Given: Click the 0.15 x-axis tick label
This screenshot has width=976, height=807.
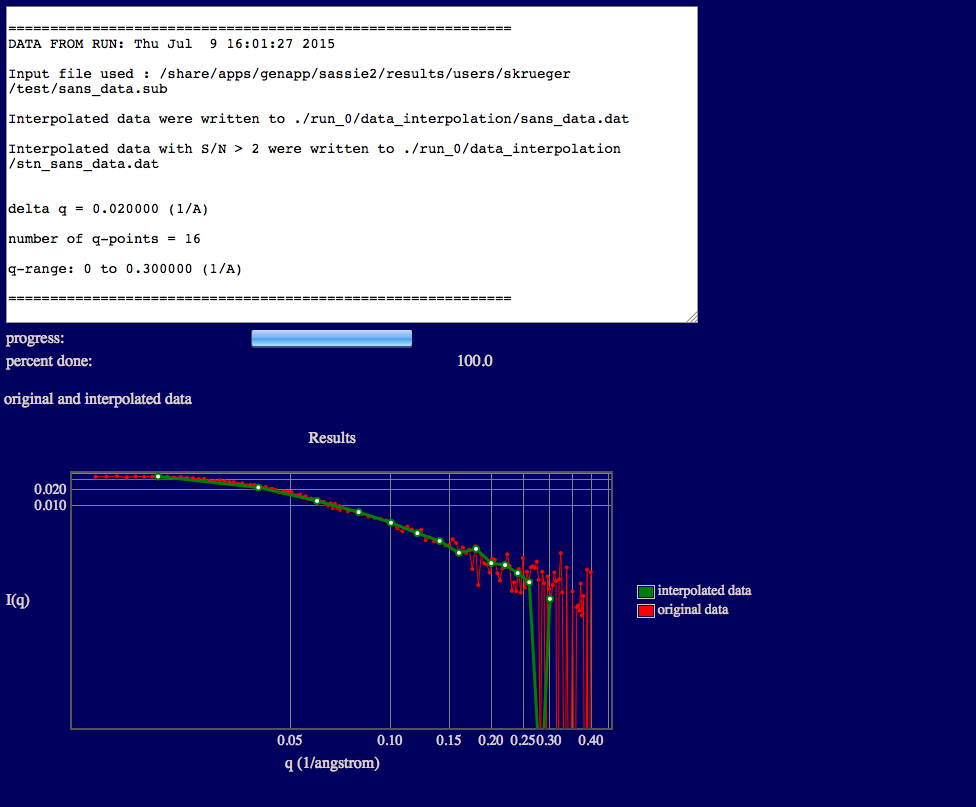Looking at the screenshot, I should tap(448, 740).
